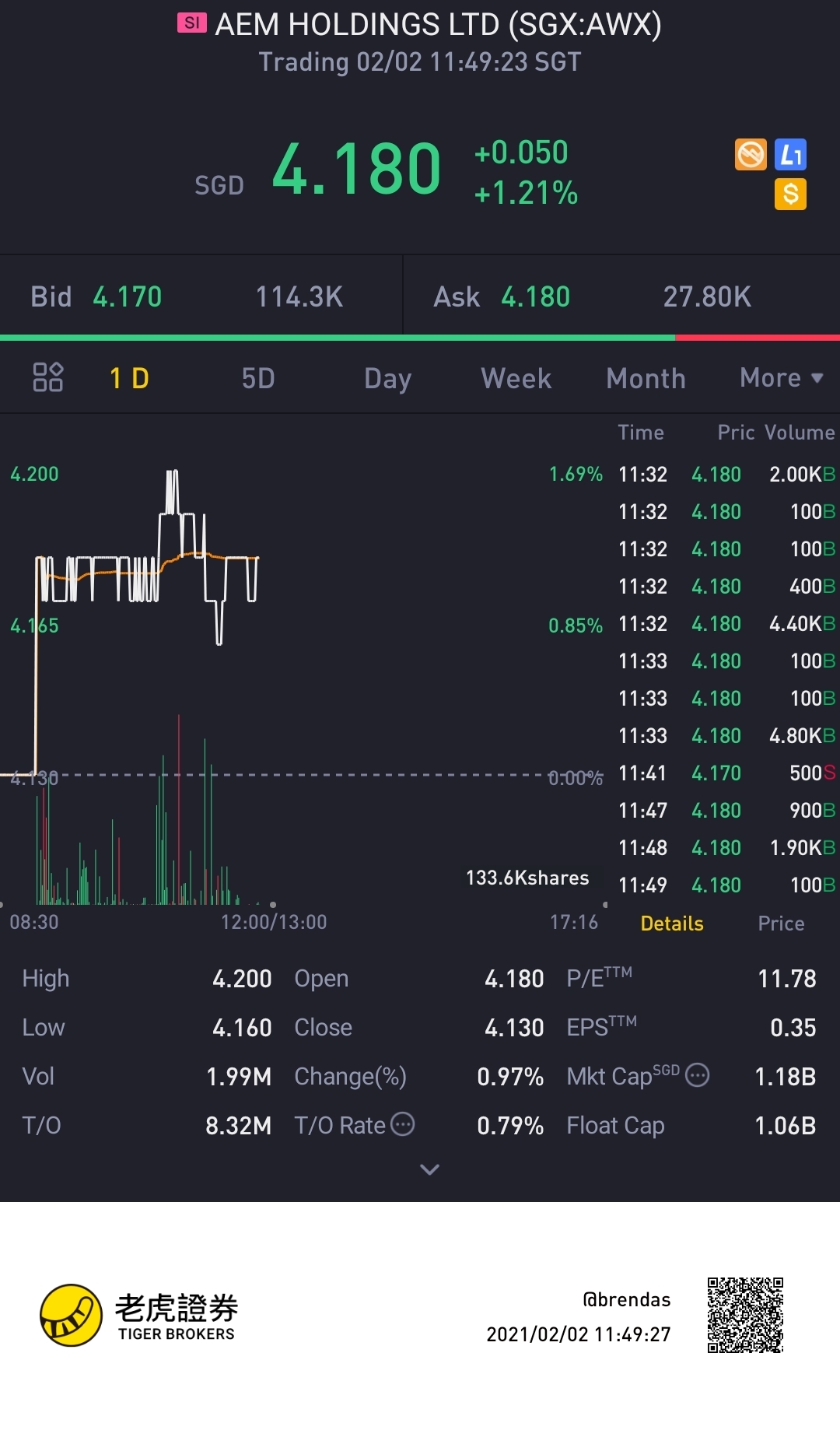Tap the orange short-selling restriction icon
This screenshot has width=840, height=1430.
[x=751, y=154]
